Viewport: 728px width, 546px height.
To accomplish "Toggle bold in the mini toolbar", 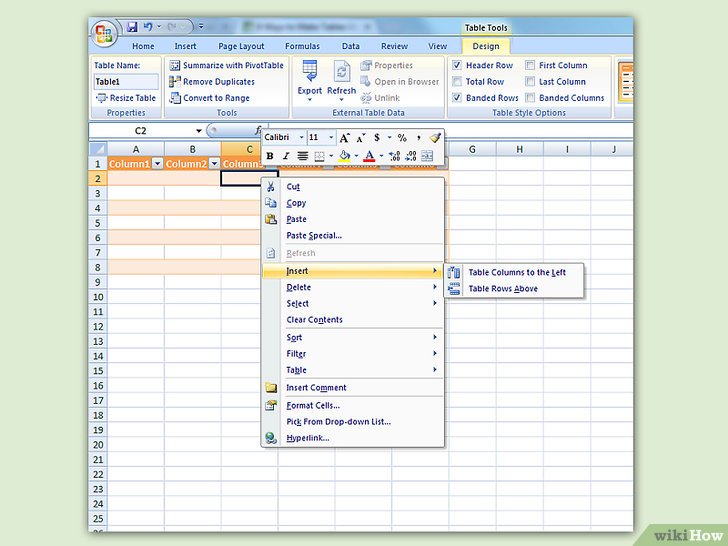I will pos(270,156).
